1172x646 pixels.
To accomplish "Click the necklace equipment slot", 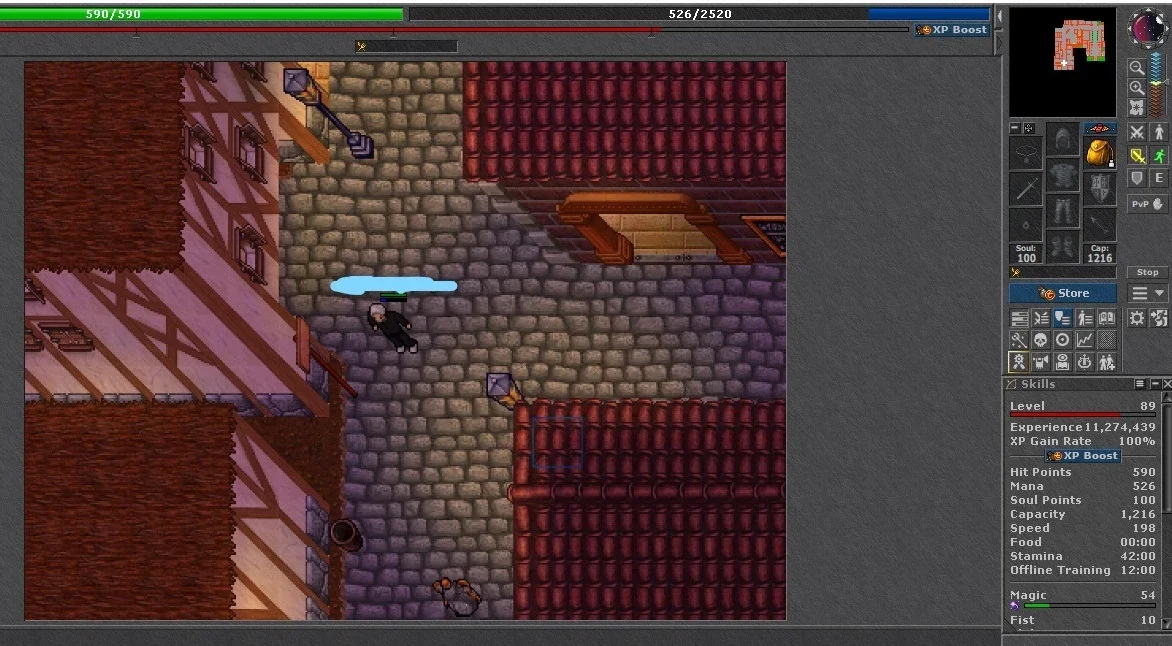I will [1026, 153].
